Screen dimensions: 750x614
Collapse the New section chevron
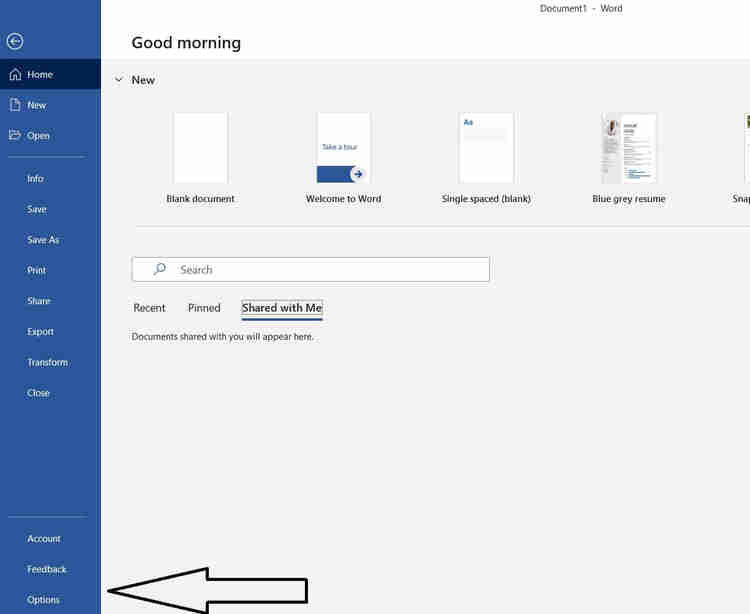pyautogui.click(x=119, y=80)
